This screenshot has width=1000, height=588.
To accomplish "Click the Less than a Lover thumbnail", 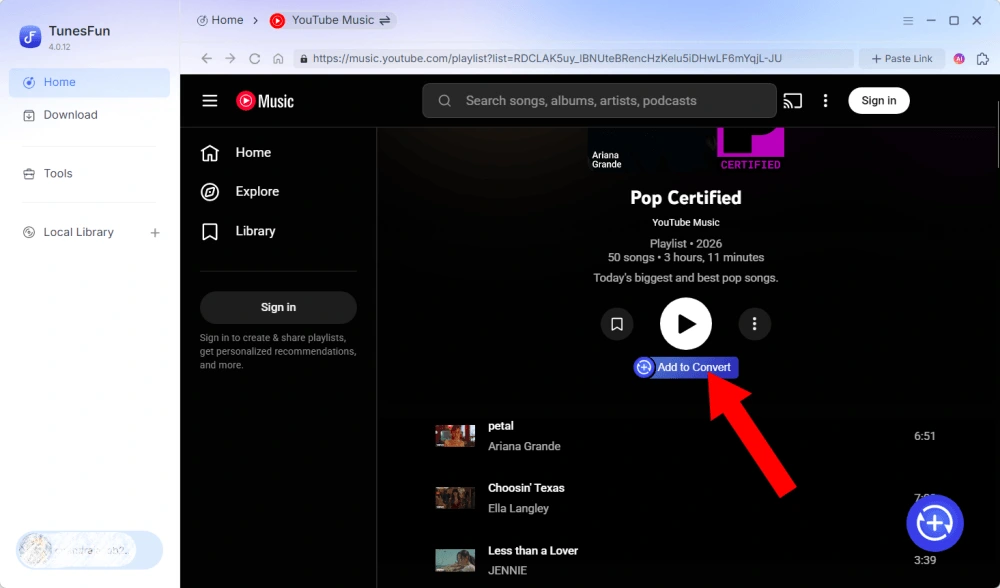I will click(x=455, y=561).
